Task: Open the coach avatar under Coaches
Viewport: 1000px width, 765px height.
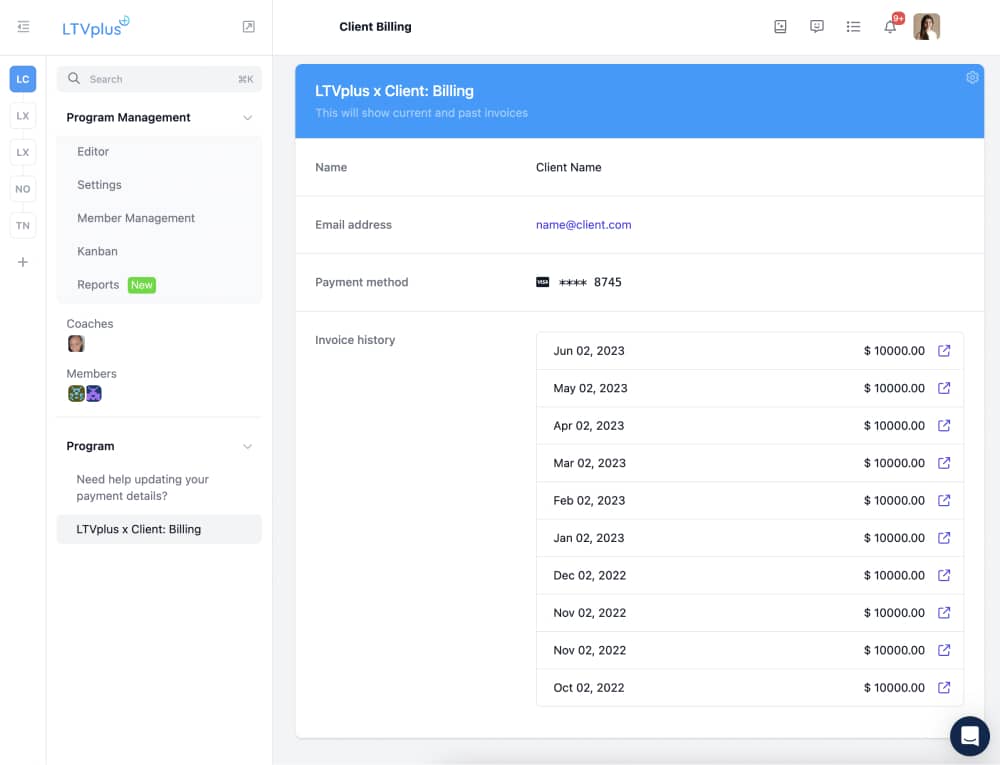Action: pos(76,344)
